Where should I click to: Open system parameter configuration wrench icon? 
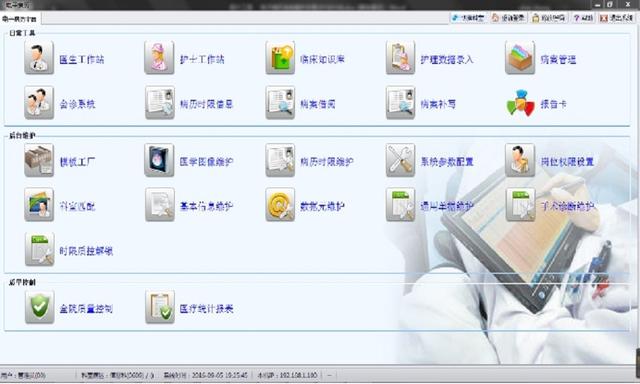click(x=400, y=160)
